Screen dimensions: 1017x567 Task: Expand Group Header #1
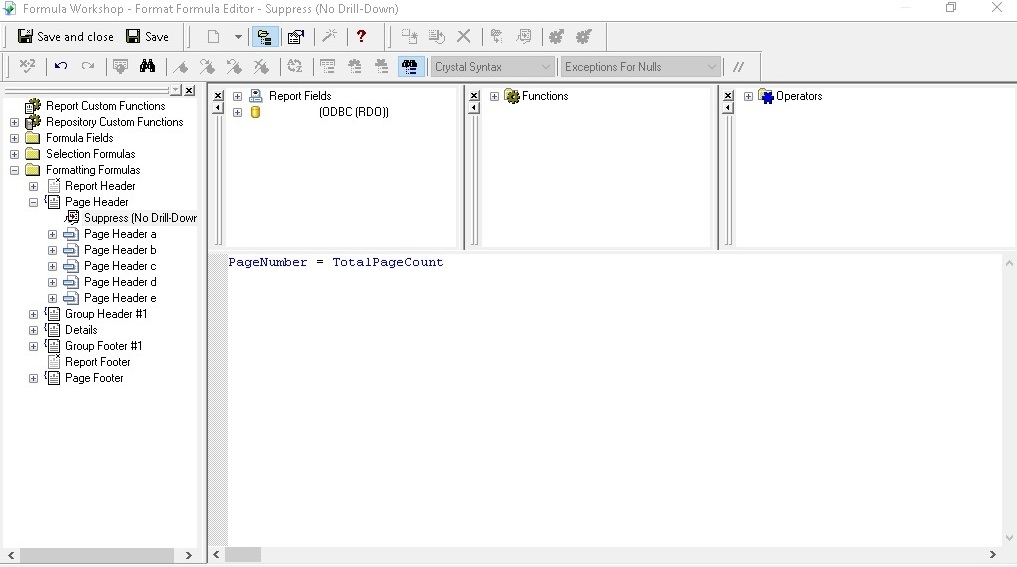point(34,314)
